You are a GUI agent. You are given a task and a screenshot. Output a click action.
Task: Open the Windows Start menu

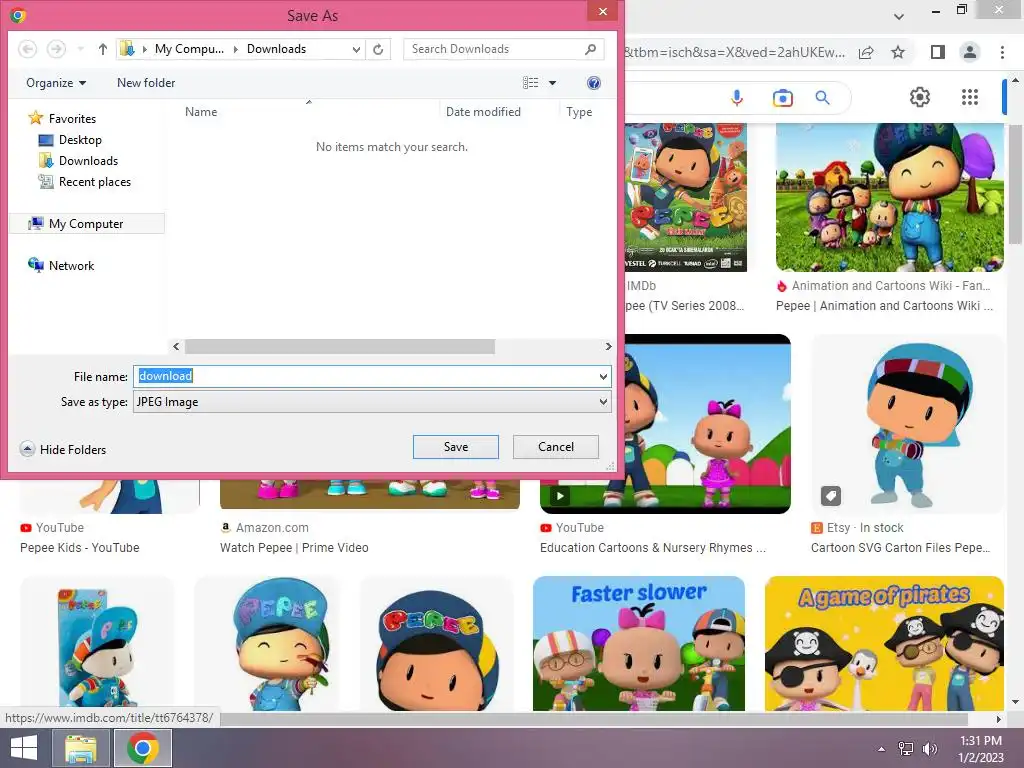point(24,748)
